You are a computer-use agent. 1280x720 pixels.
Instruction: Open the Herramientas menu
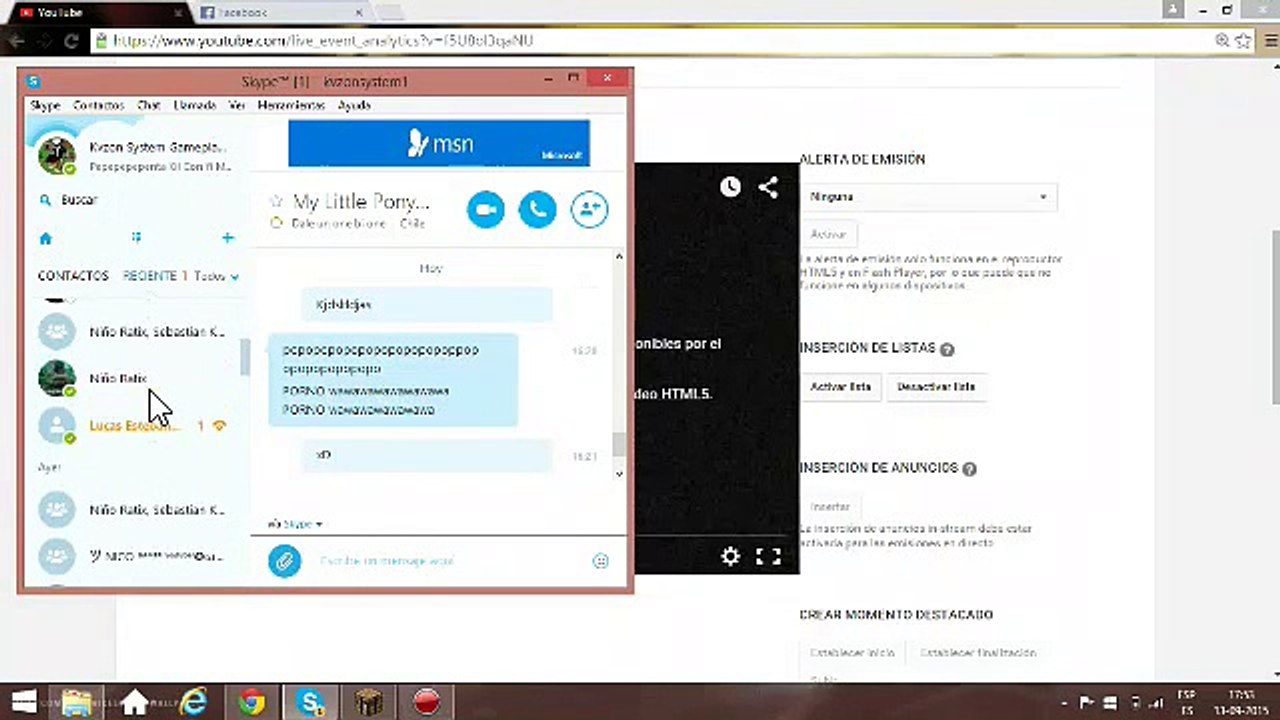291,105
